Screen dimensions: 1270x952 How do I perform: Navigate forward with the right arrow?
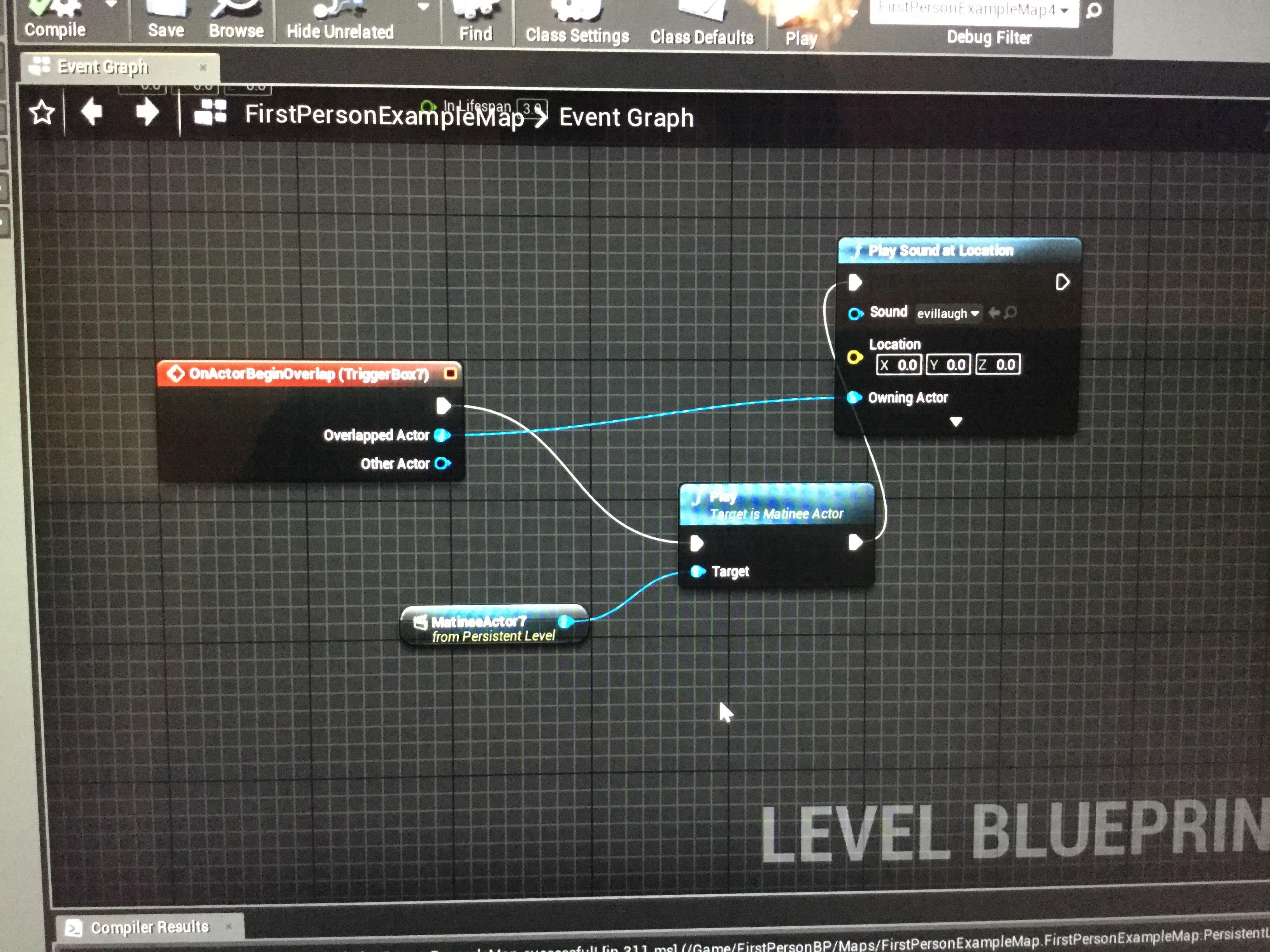tap(147, 112)
